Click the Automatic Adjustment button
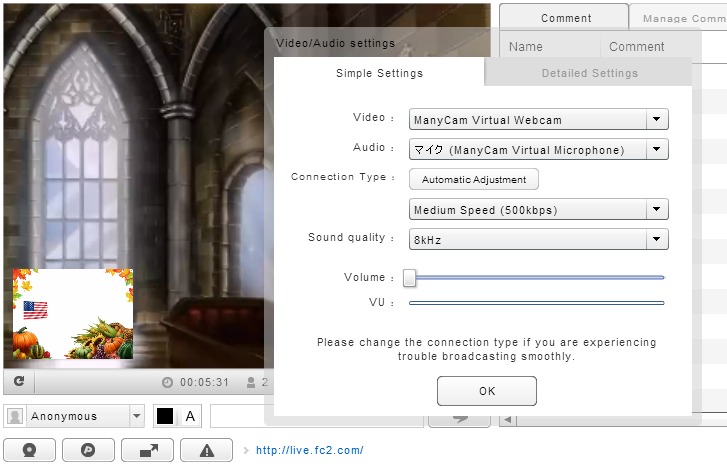The image size is (727, 472). (x=474, y=179)
